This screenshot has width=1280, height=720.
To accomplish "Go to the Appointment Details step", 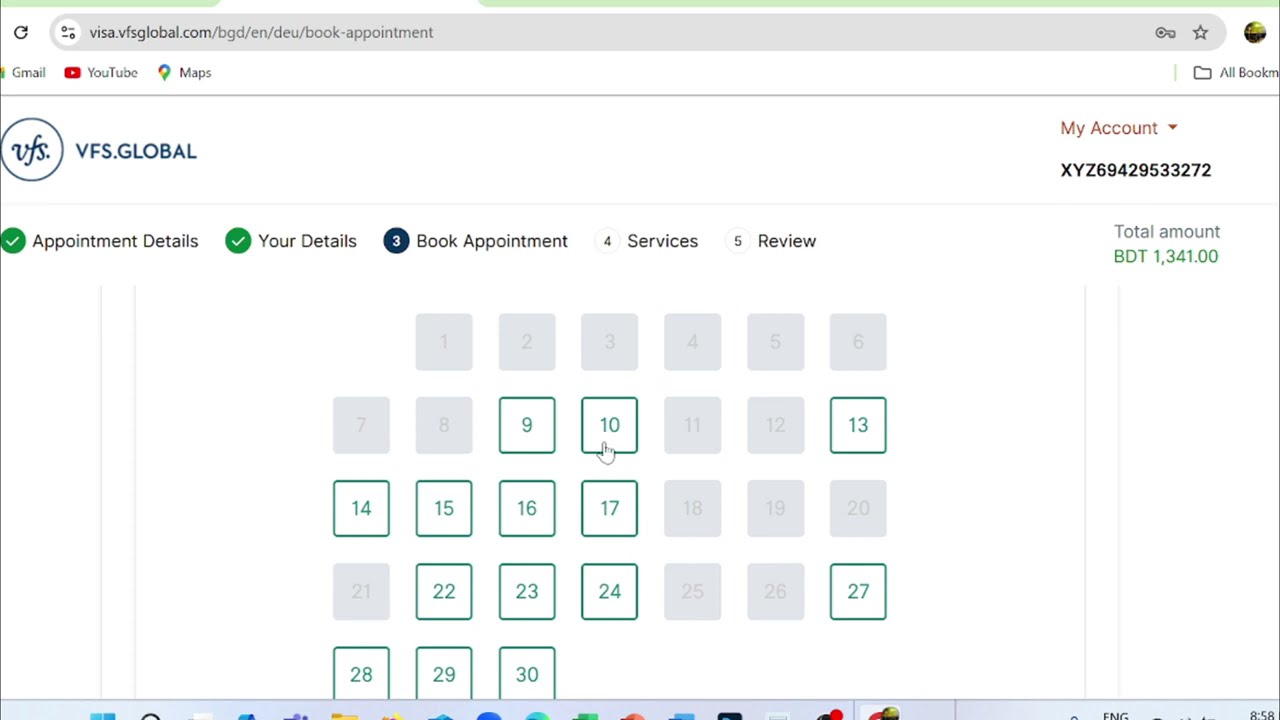I will pos(115,241).
